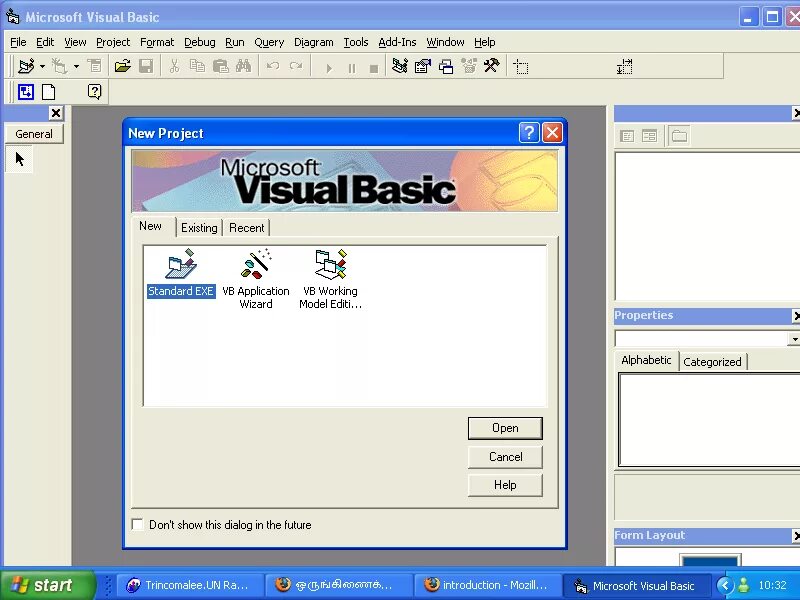Click the question mark help toolbar icon
800x600 pixels.
pyautogui.click(x=94, y=92)
